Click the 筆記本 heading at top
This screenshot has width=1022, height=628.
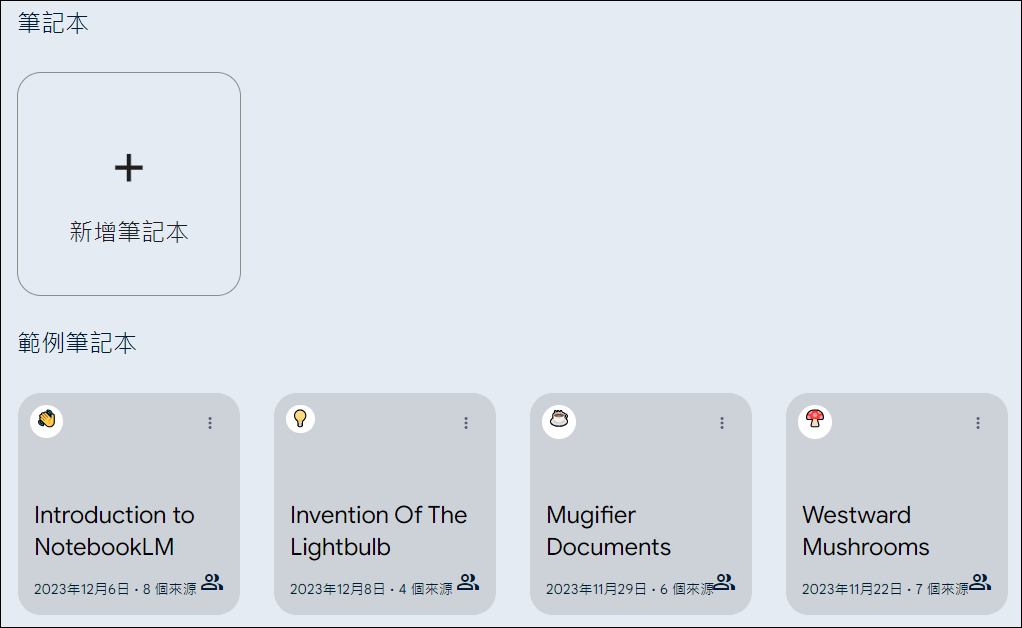pyautogui.click(x=53, y=24)
